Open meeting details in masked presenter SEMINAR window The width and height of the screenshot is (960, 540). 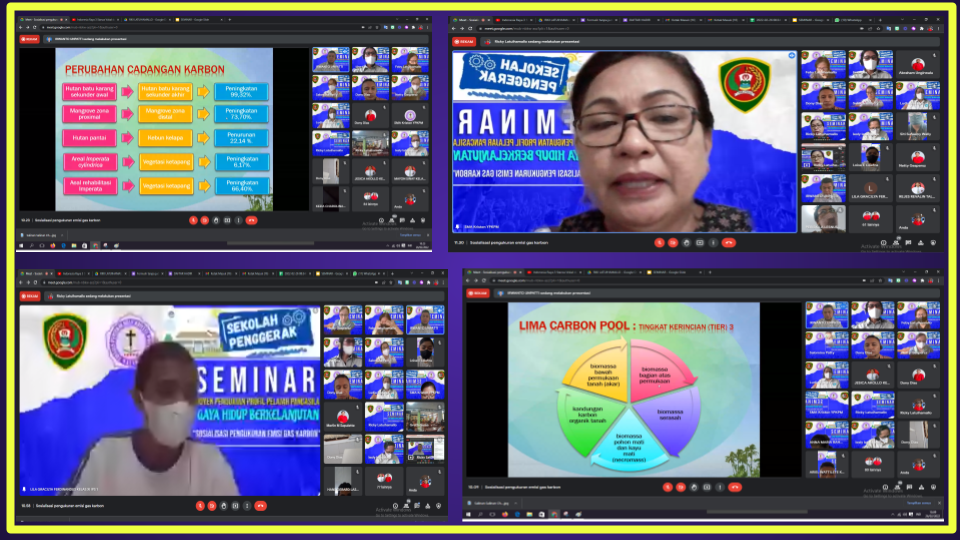[396, 506]
